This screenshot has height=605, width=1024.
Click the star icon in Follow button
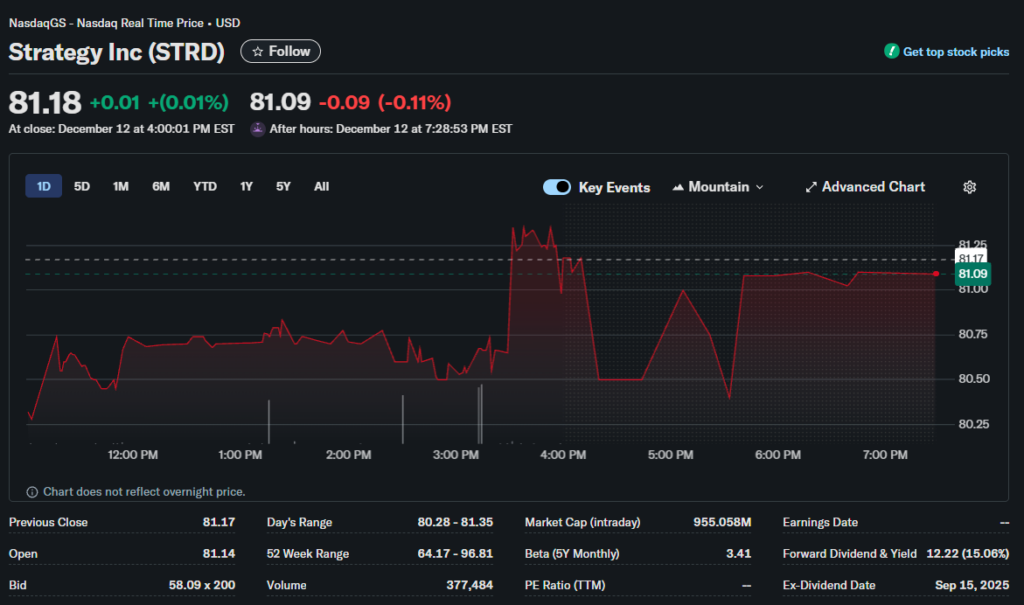coord(257,51)
